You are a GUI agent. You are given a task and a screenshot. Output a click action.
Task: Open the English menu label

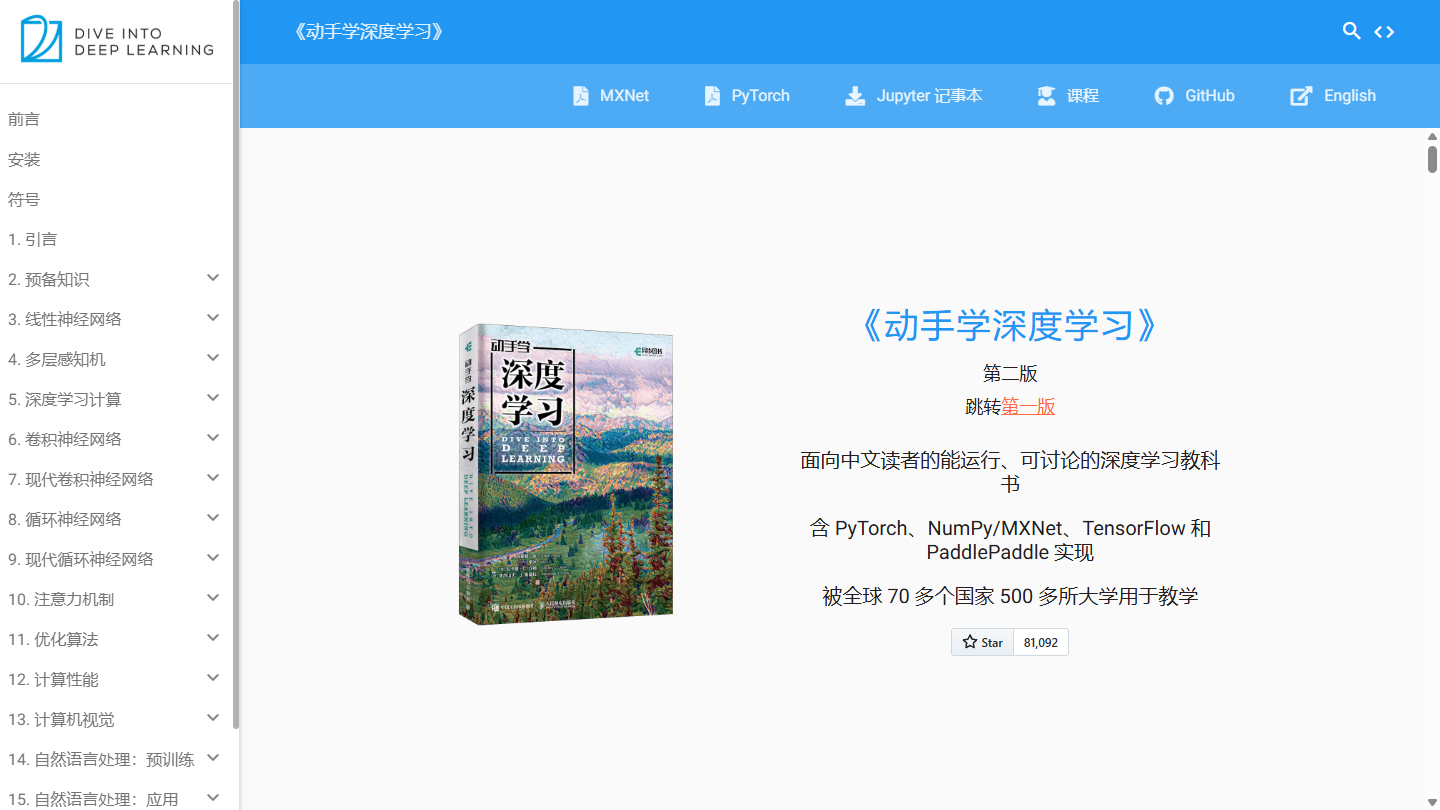click(1350, 96)
